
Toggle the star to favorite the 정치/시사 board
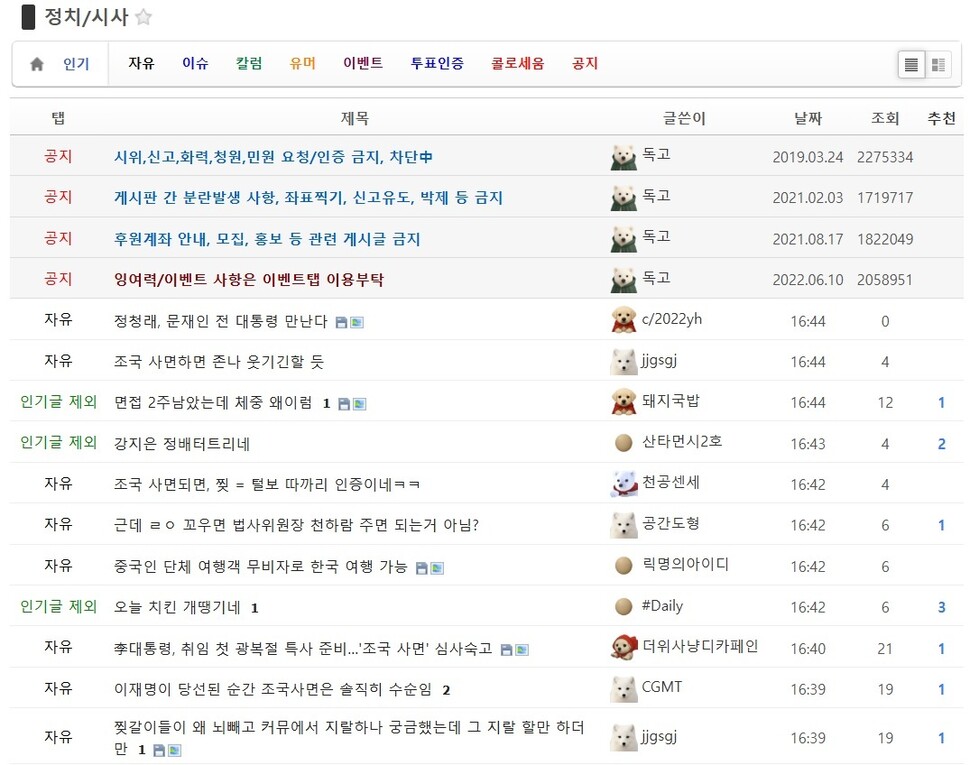click(144, 16)
